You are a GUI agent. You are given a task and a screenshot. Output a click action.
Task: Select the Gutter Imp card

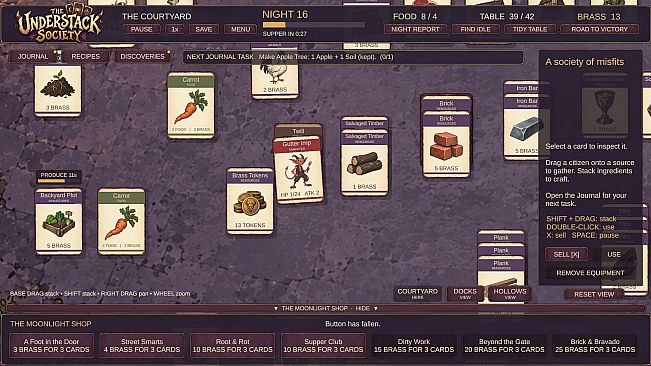(299, 170)
